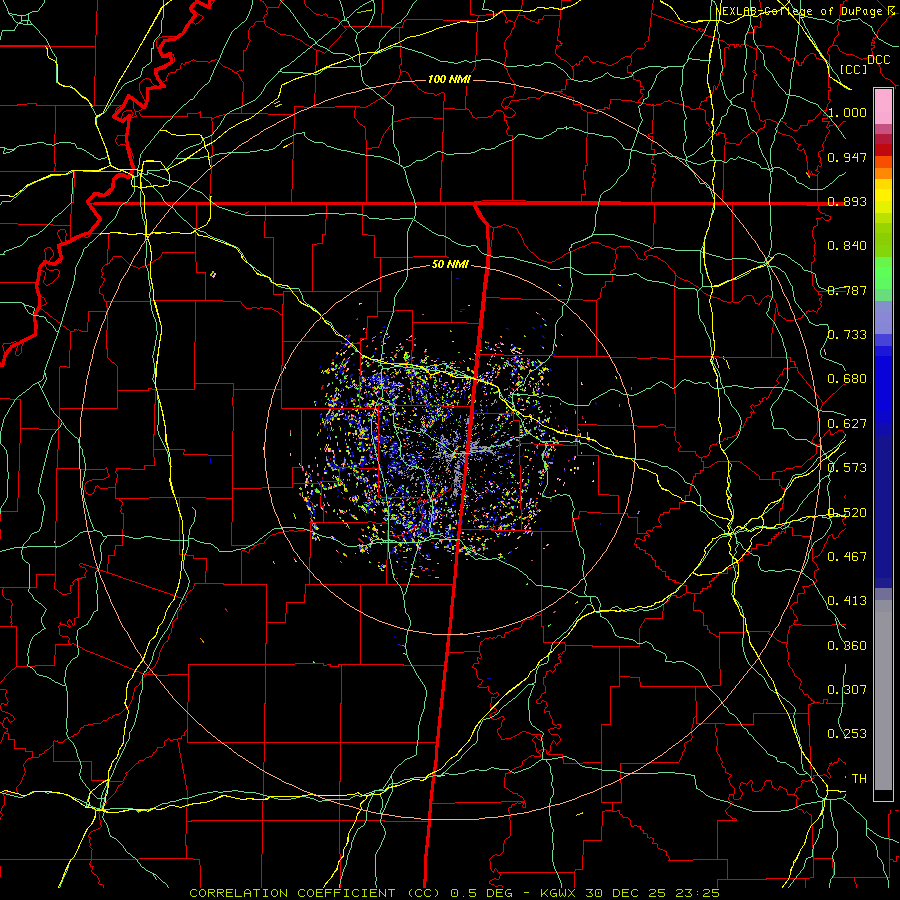Pick the pink band of the color scale
This screenshot has height=900, width=900.
coord(883,107)
